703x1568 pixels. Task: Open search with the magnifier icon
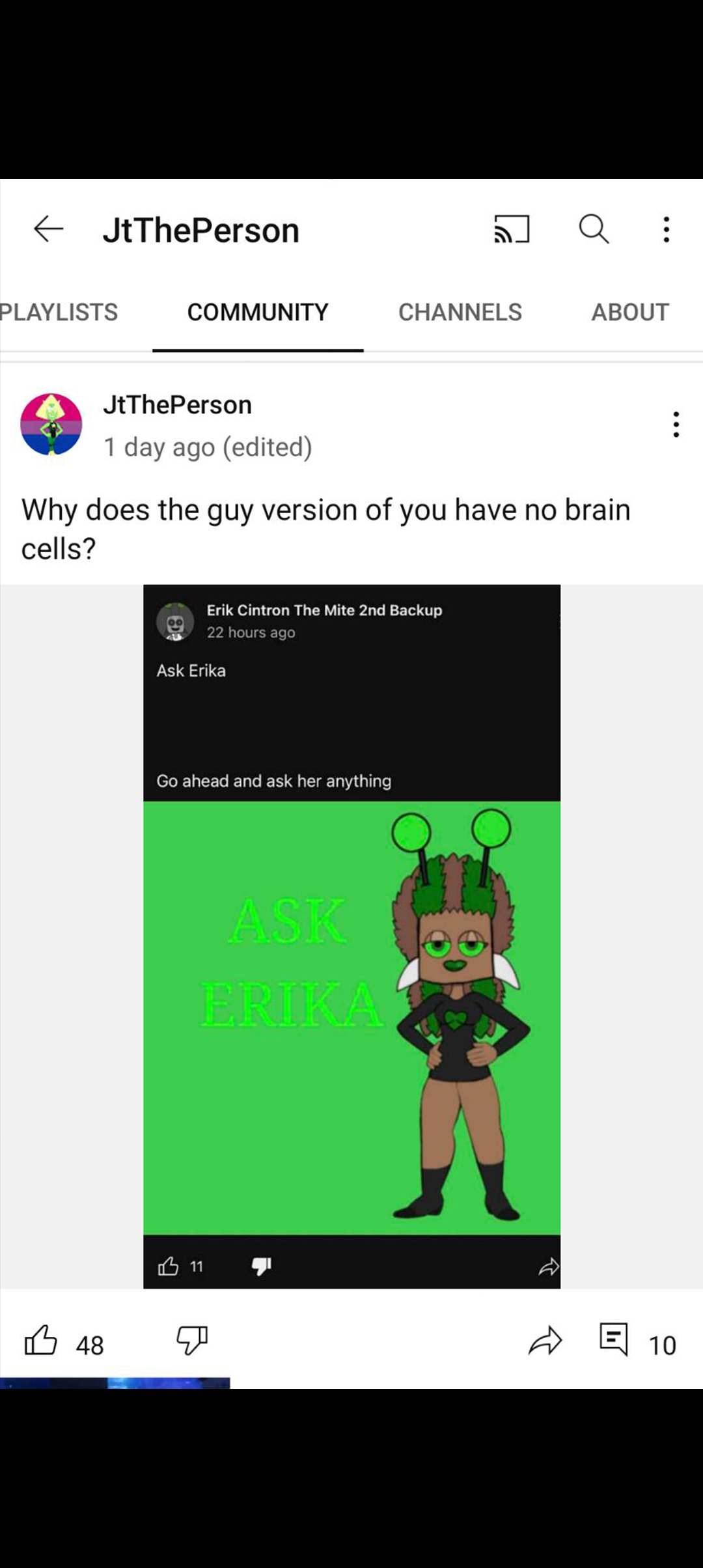[594, 229]
